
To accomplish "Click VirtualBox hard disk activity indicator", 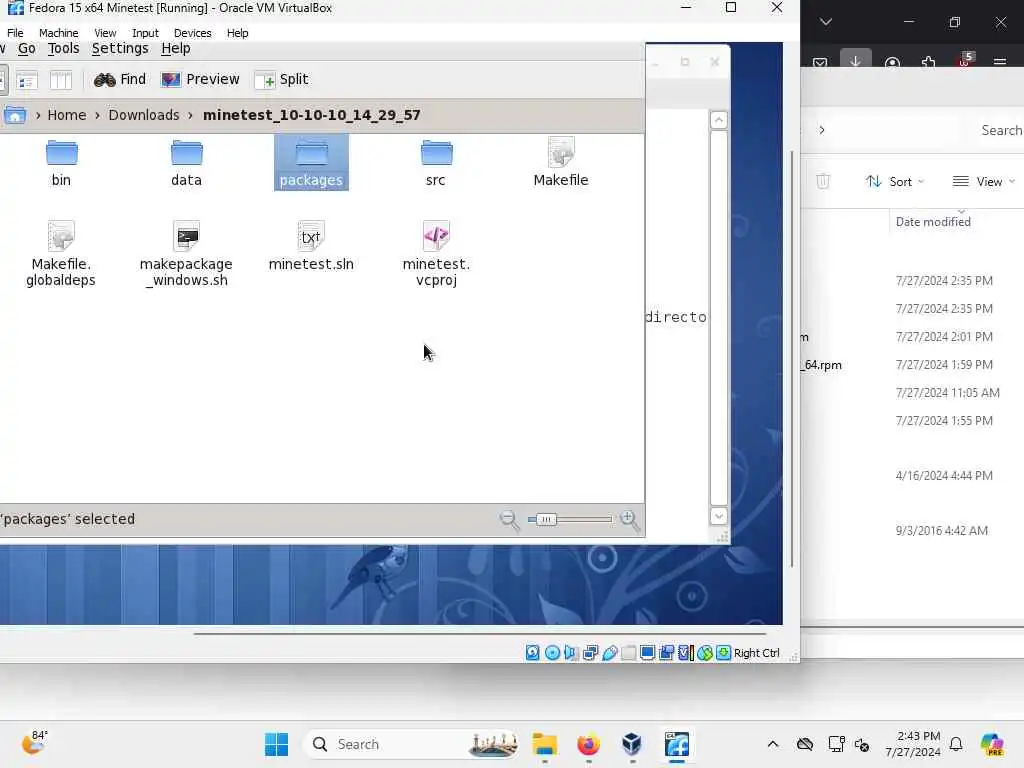I will point(533,652).
